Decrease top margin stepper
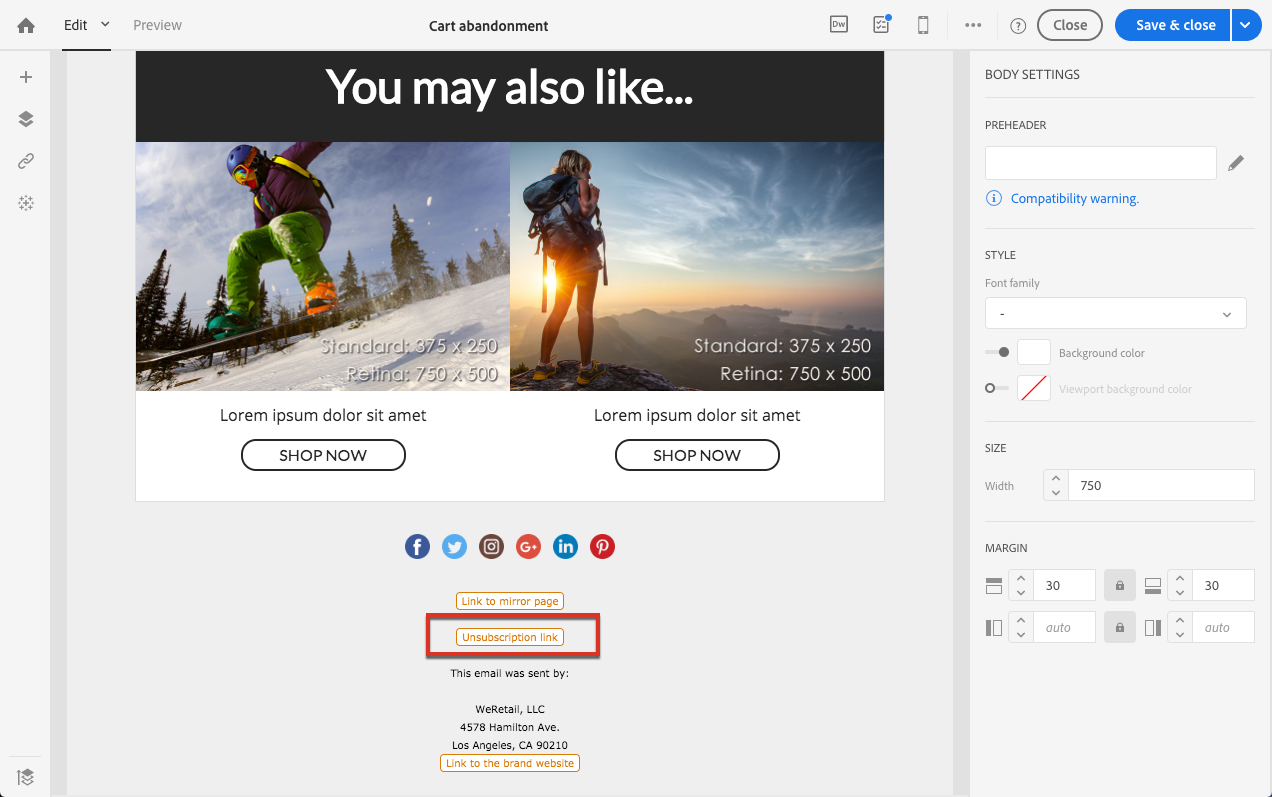 [1020, 593]
